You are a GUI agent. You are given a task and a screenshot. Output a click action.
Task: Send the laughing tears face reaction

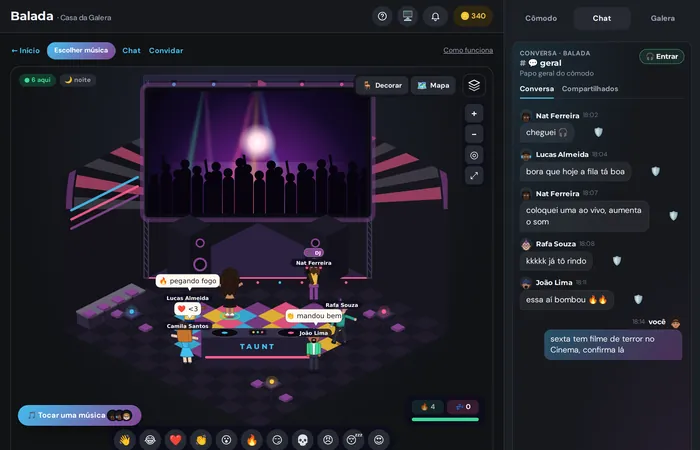[150, 440]
